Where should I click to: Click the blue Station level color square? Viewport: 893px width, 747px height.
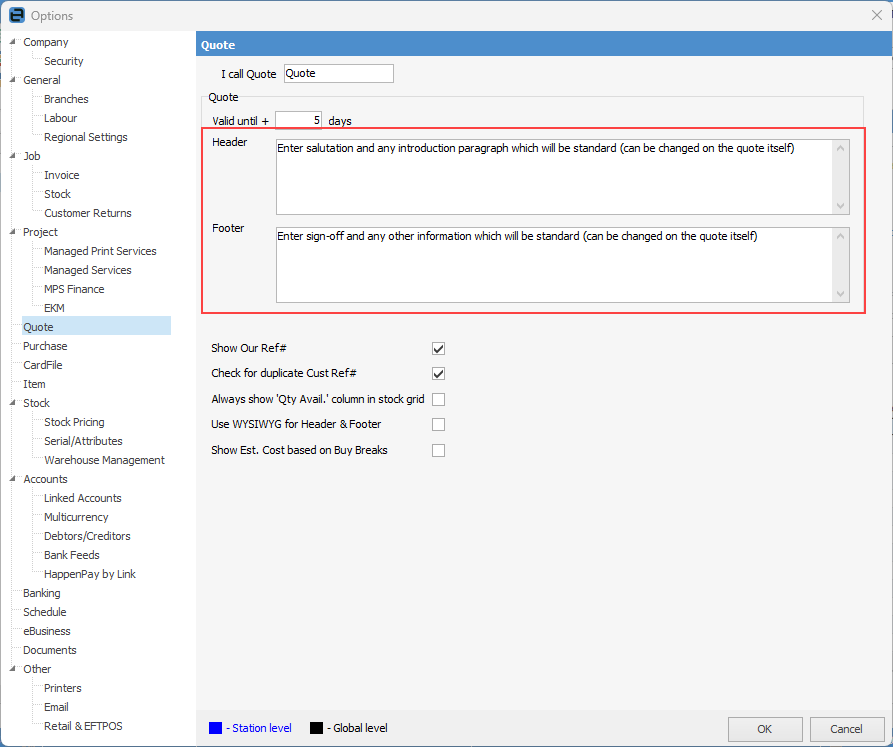(x=215, y=728)
